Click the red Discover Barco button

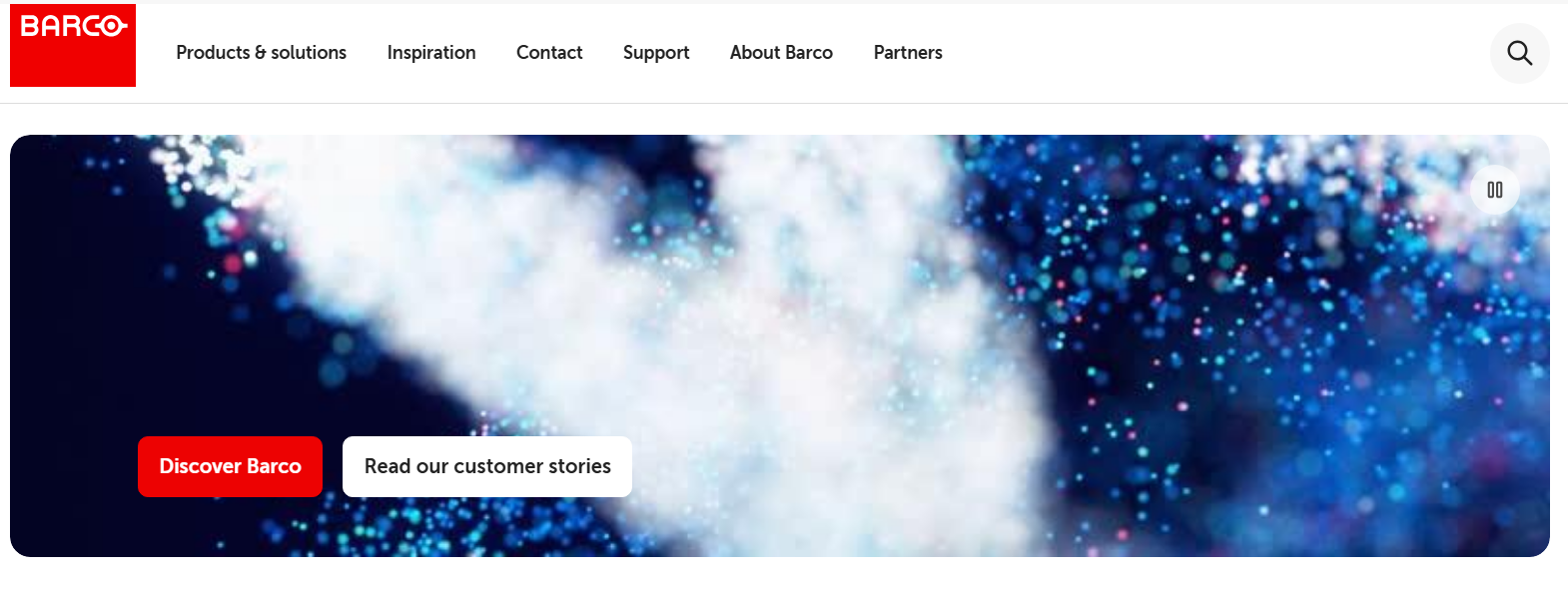click(x=230, y=466)
